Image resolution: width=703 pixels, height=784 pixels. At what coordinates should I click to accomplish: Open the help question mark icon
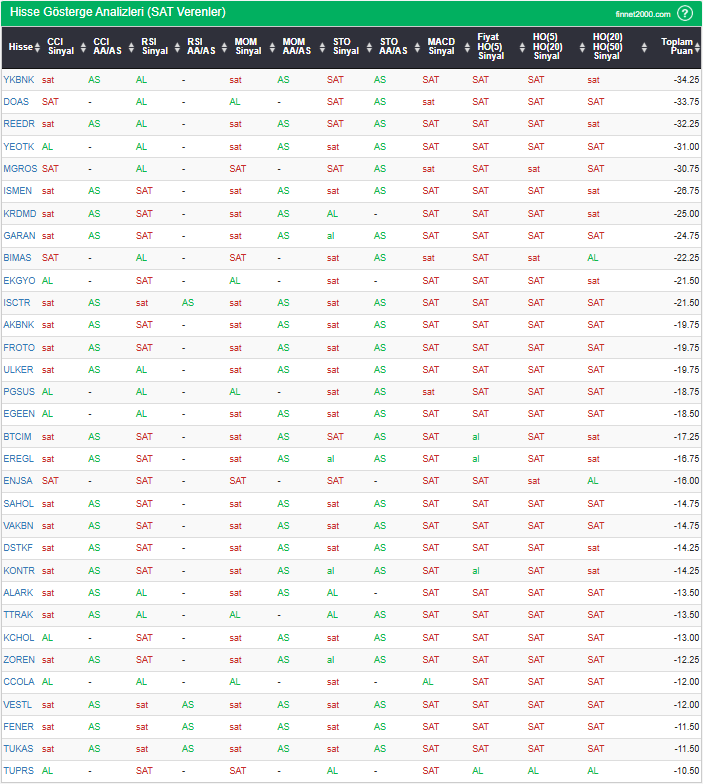point(684,13)
